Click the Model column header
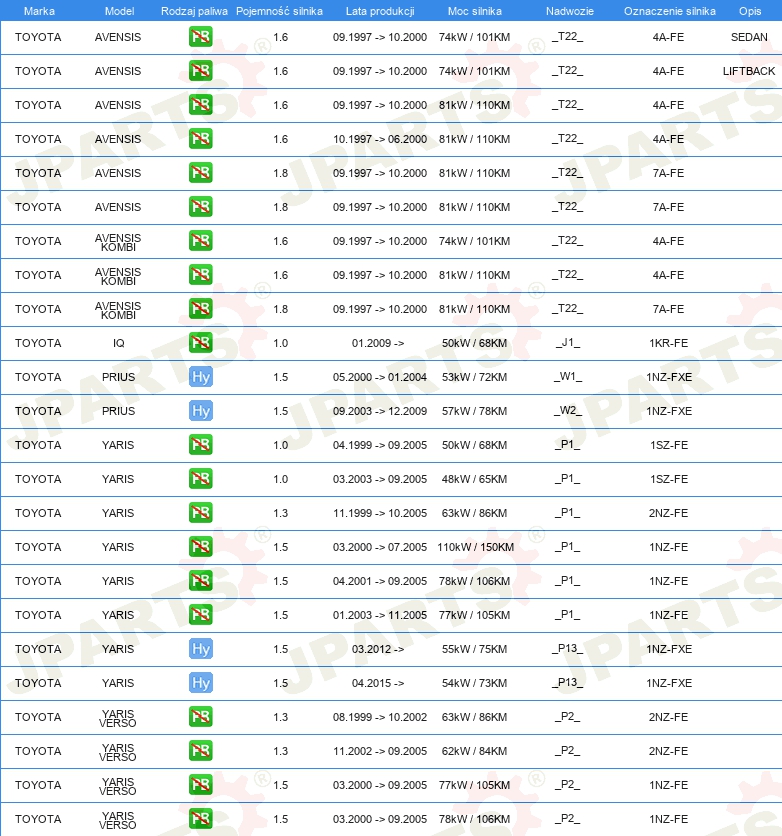The width and height of the screenshot is (782, 836). click(119, 11)
